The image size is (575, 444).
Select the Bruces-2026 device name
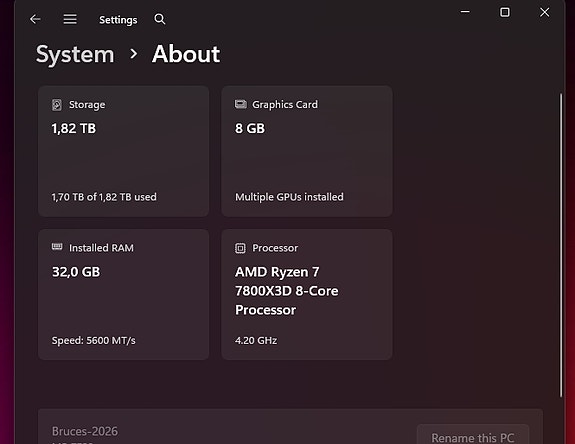[85, 431]
